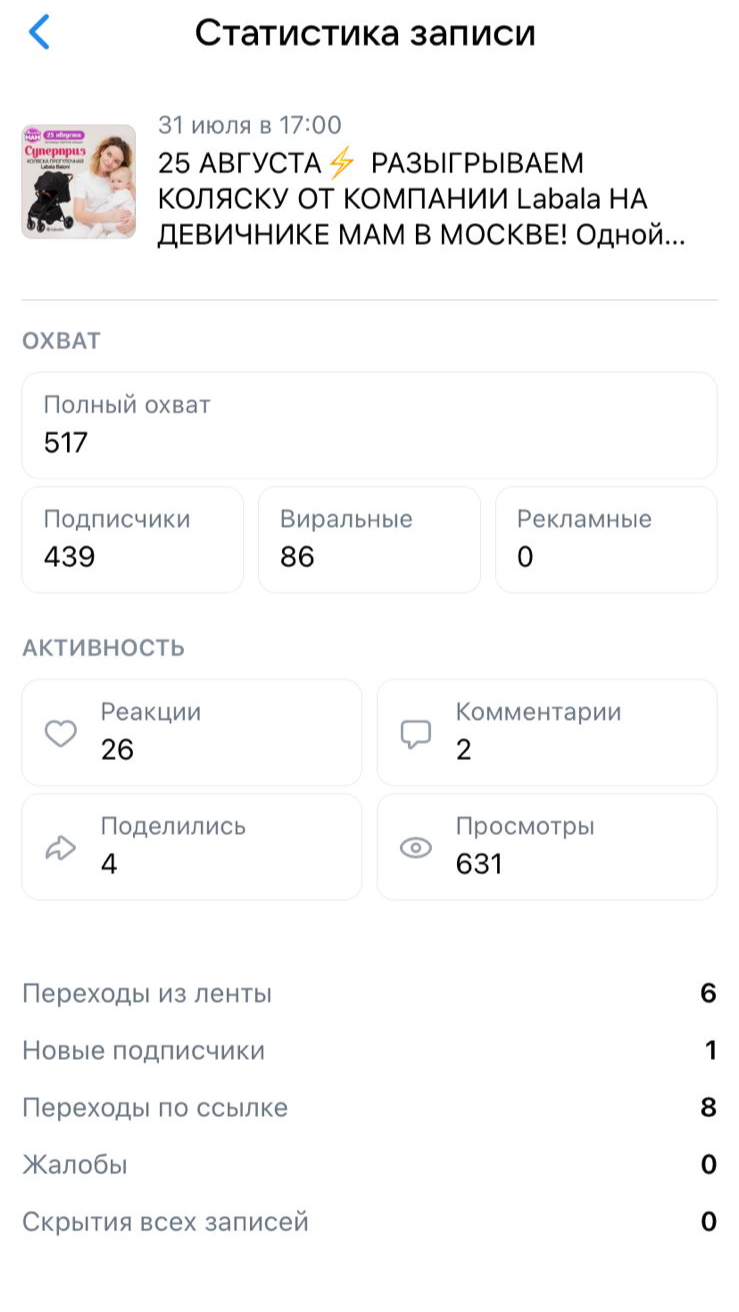Click the comment bubble icon
The width and height of the screenshot is (739, 1312).
coord(415,734)
